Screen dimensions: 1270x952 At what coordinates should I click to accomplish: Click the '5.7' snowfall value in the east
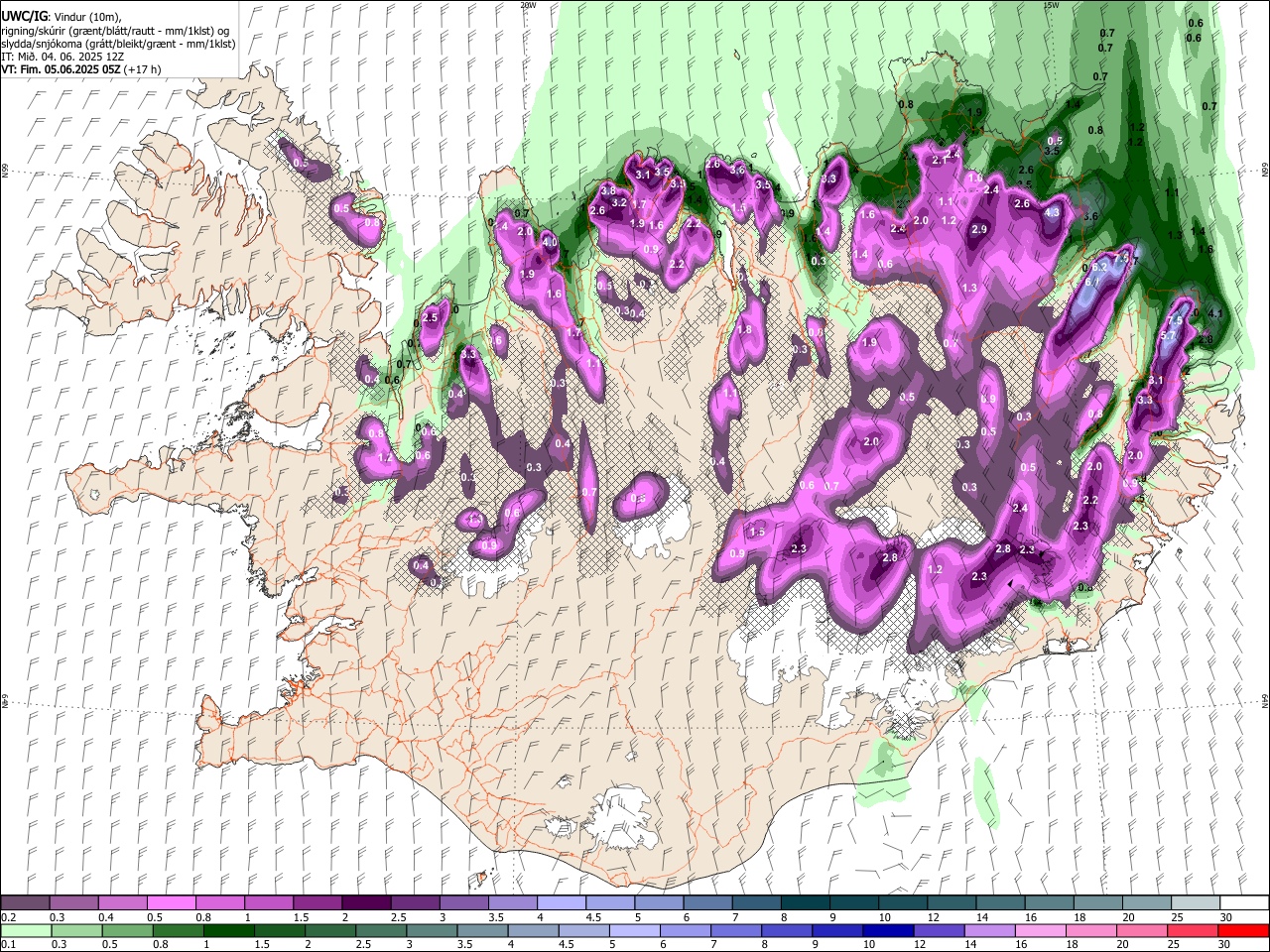[x=1168, y=335]
